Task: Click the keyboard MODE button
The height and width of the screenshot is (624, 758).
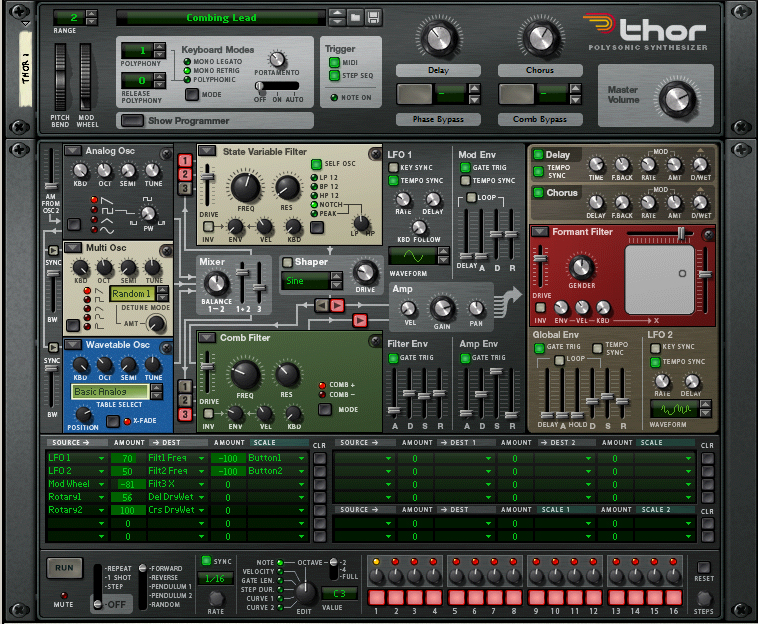Action: pyautogui.click(x=192, y=94)
